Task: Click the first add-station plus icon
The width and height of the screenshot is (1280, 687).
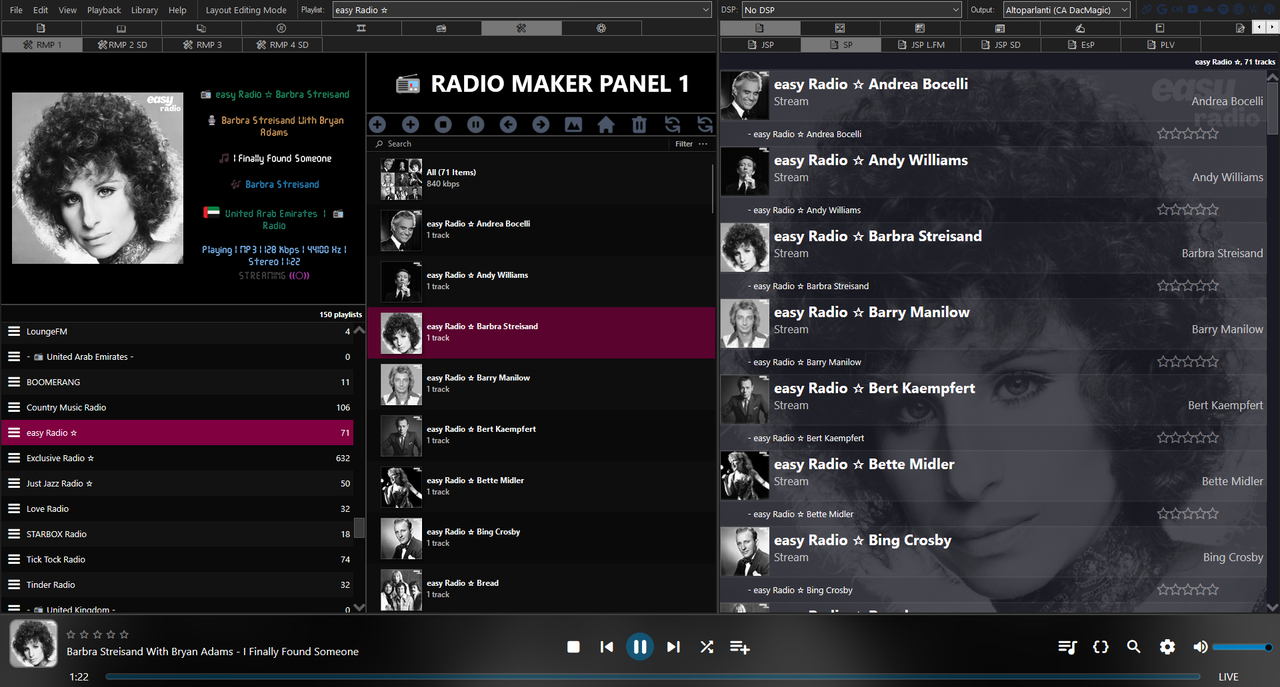Action: [x=377, y=124]
